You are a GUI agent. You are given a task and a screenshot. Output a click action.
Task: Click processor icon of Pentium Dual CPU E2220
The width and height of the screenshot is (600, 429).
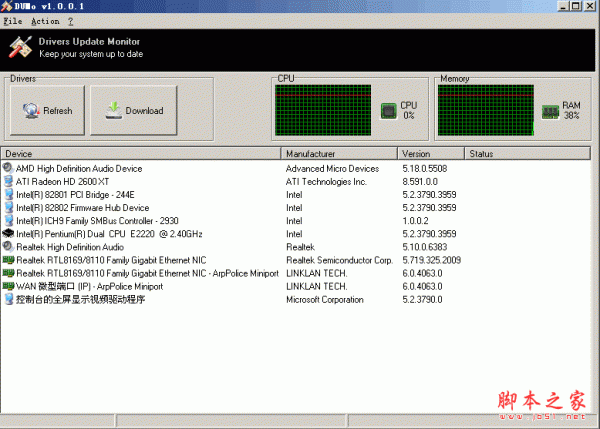coord(8,233)
